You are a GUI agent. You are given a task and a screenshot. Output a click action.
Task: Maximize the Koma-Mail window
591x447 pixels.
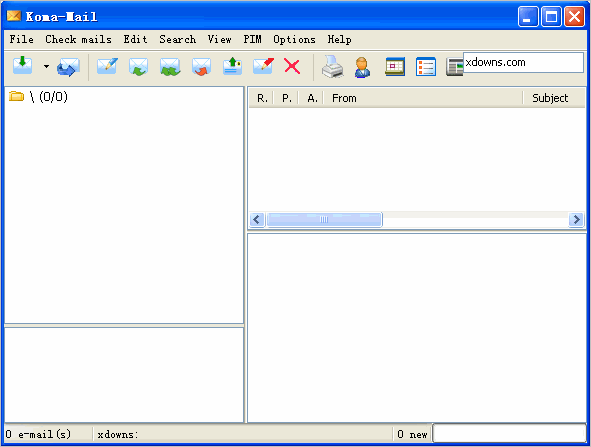click(x=551, y=17)
